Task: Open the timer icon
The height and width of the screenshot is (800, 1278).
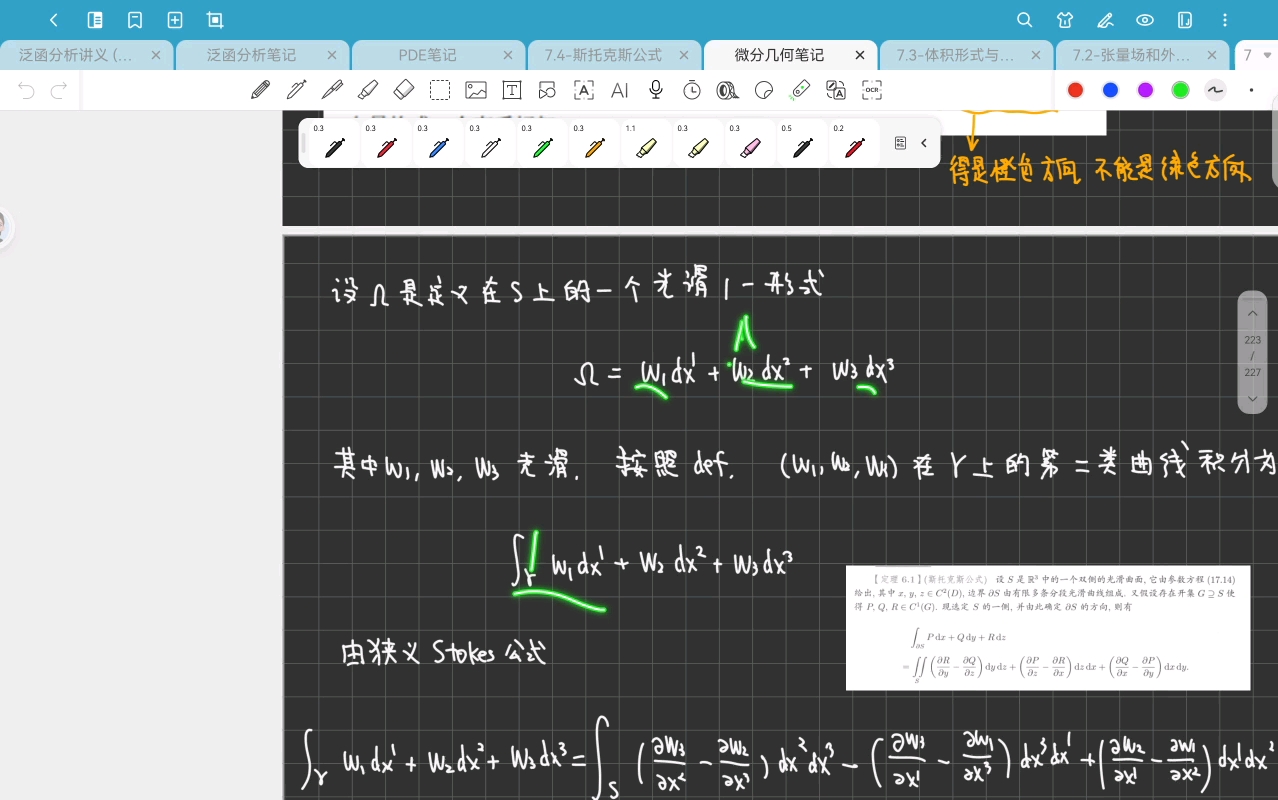Action: tap(692, 90)
